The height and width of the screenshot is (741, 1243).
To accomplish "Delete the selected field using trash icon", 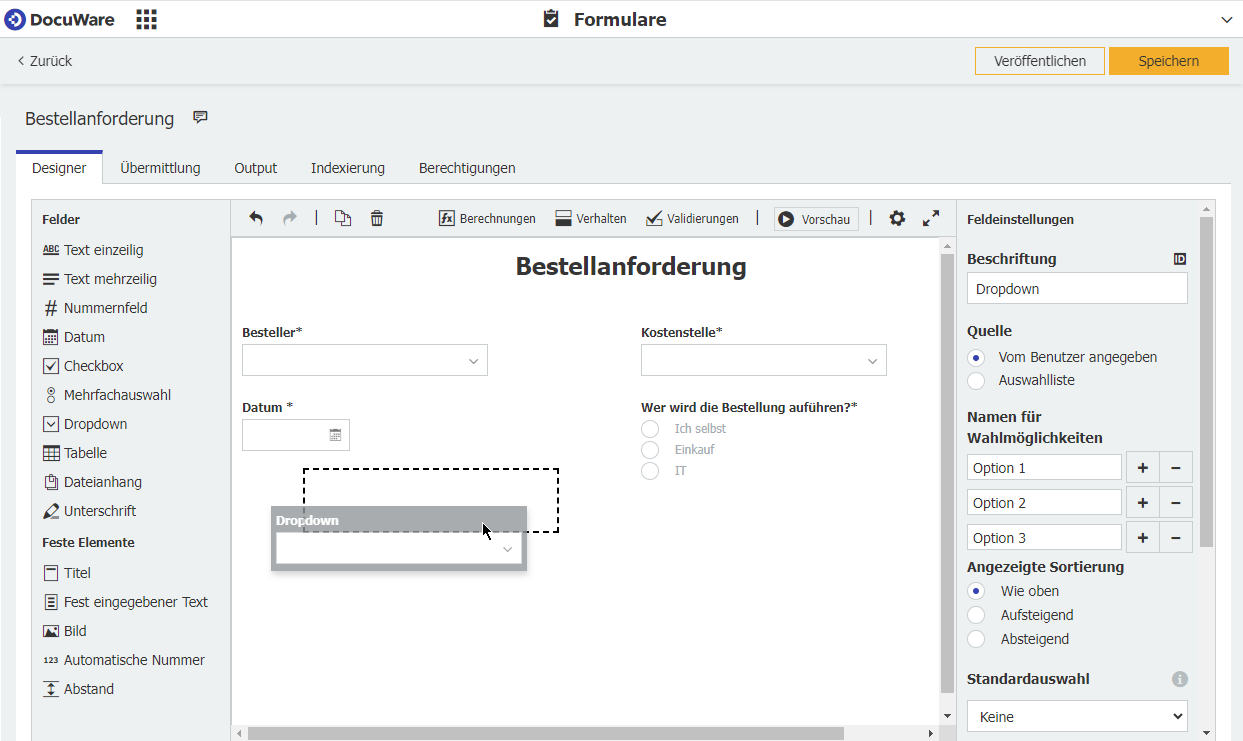I will pyautogui.click(x=377, y=218).
